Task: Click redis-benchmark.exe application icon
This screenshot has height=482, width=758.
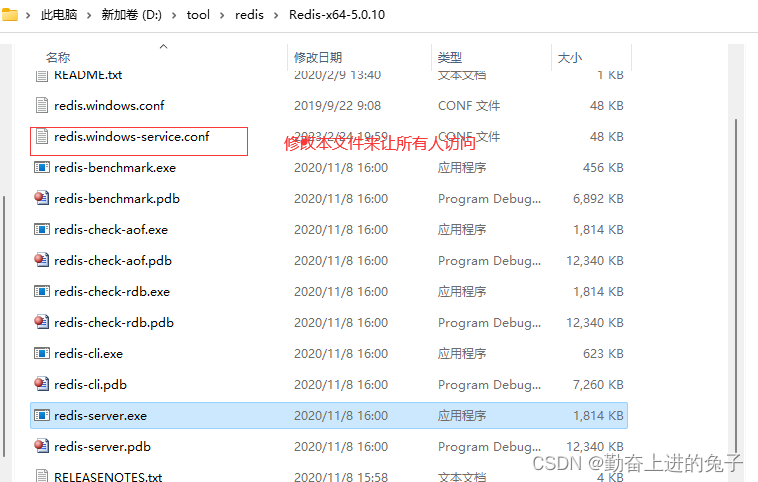Action: (x=42, y=167)
